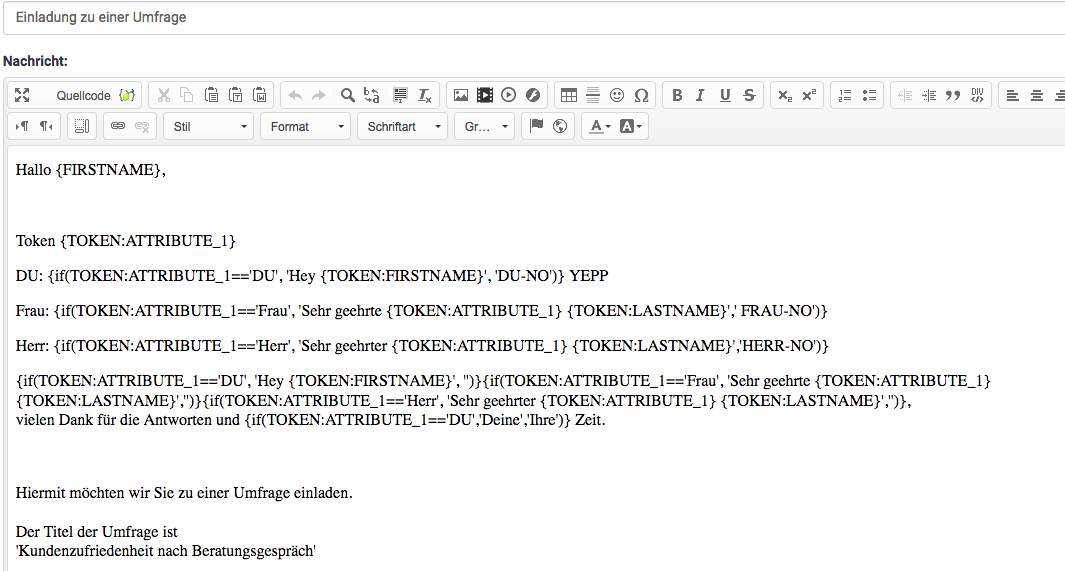Choose the background color picker
Screen dimensions: 1065x571
632,126
